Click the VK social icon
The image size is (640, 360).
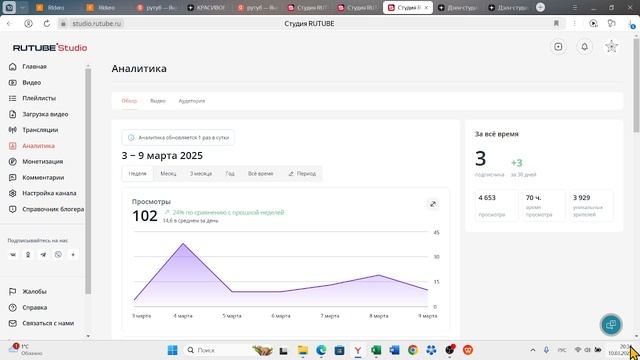13,255
